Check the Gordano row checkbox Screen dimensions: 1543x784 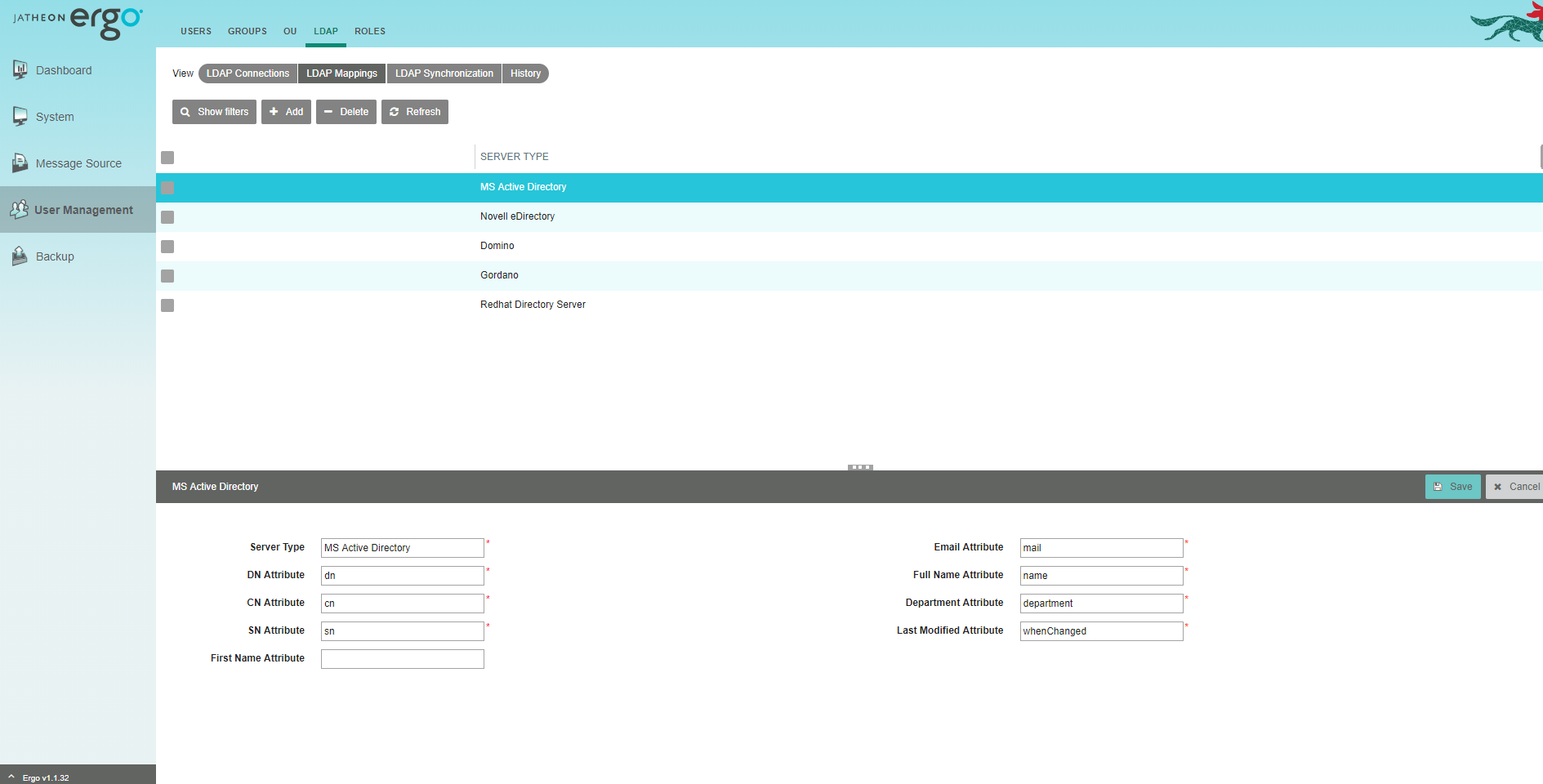click(x=167, y=276)
